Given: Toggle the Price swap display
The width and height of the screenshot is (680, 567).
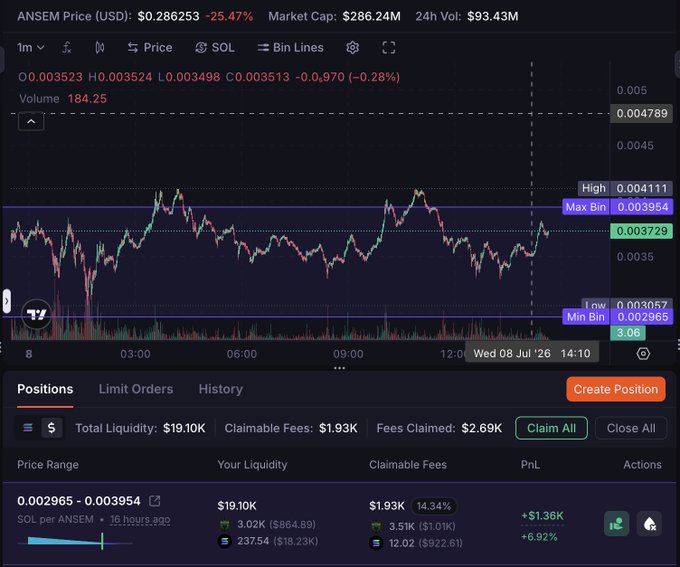Looking at the screenshot, I should 150,47.
